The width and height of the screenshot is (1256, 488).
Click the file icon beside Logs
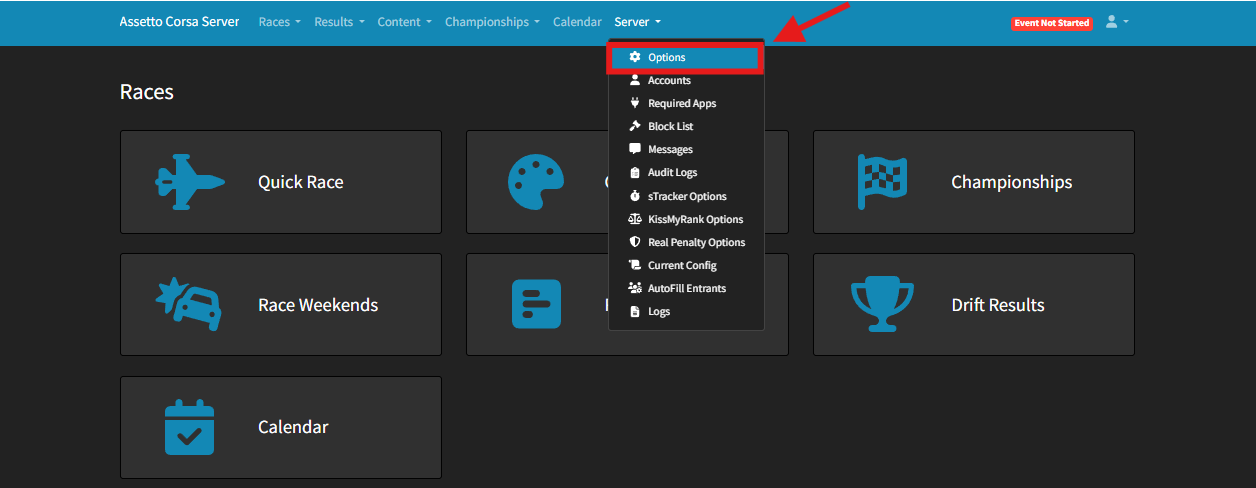point(635,311)
